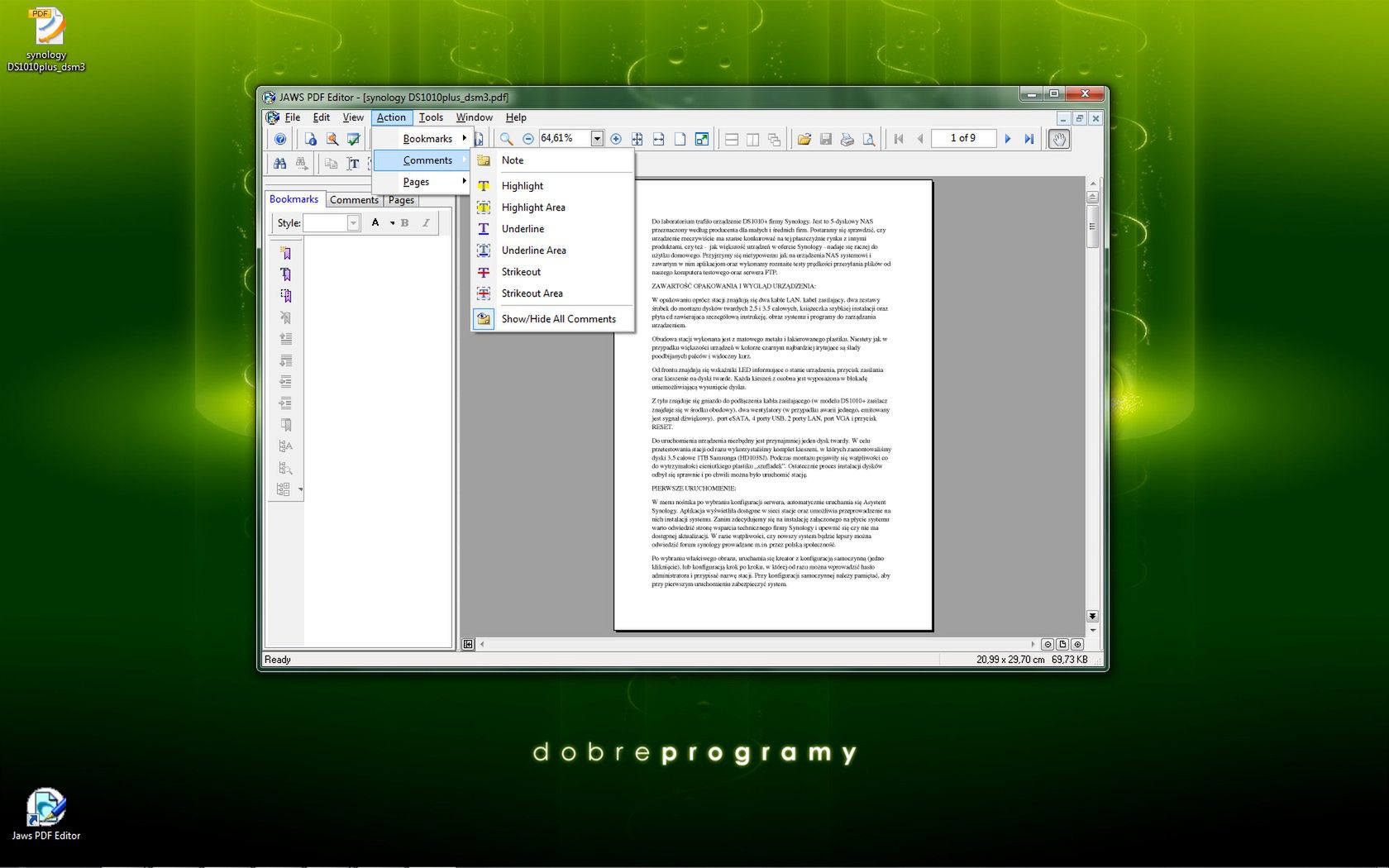This screenshot has height=868, width=1389.
Task: Expand the Pages submenu
Action: pos(422,182)
